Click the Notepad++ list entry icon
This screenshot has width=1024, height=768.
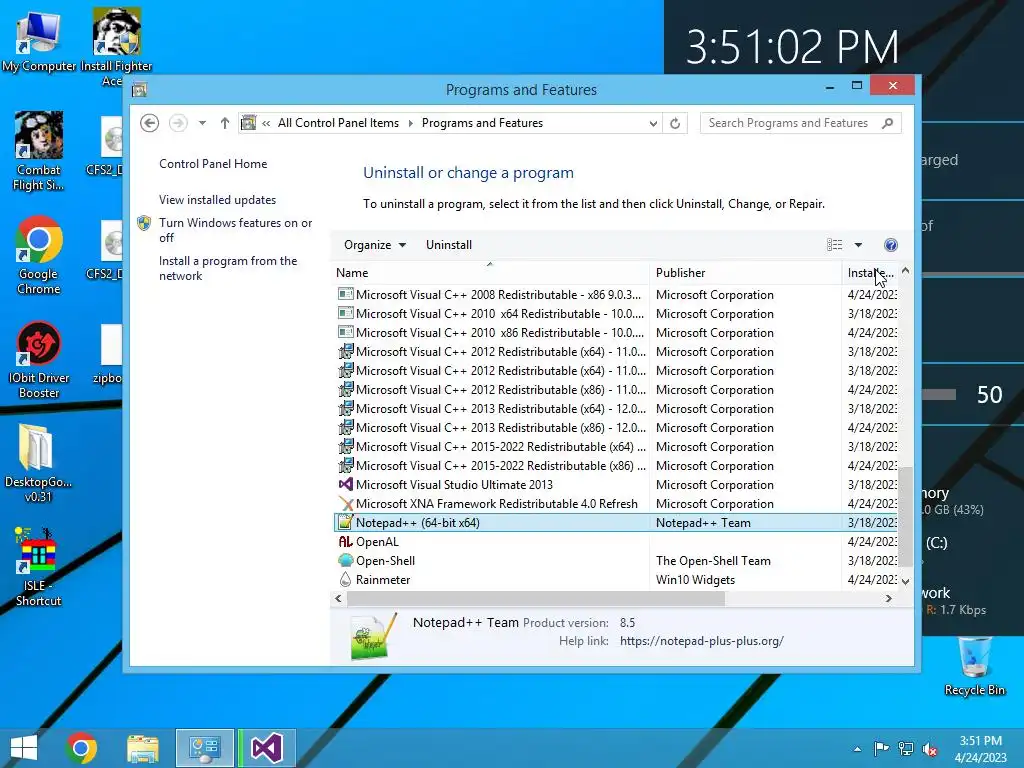tap(345, 522)
